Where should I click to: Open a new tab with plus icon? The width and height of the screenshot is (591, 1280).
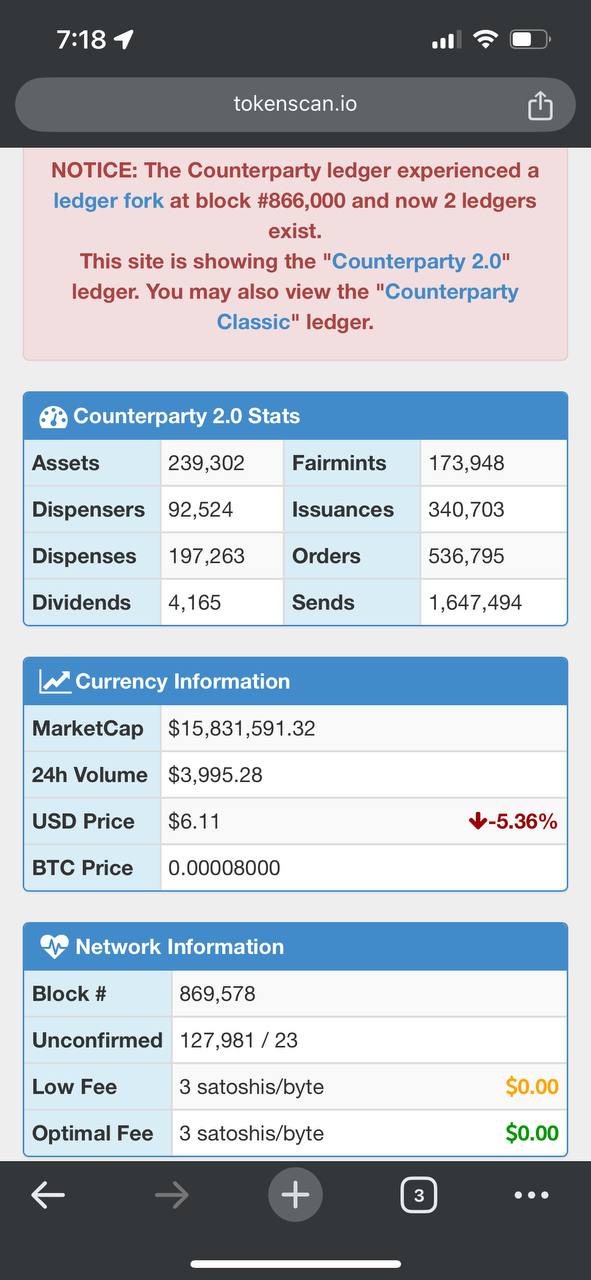click(295, 1194)
